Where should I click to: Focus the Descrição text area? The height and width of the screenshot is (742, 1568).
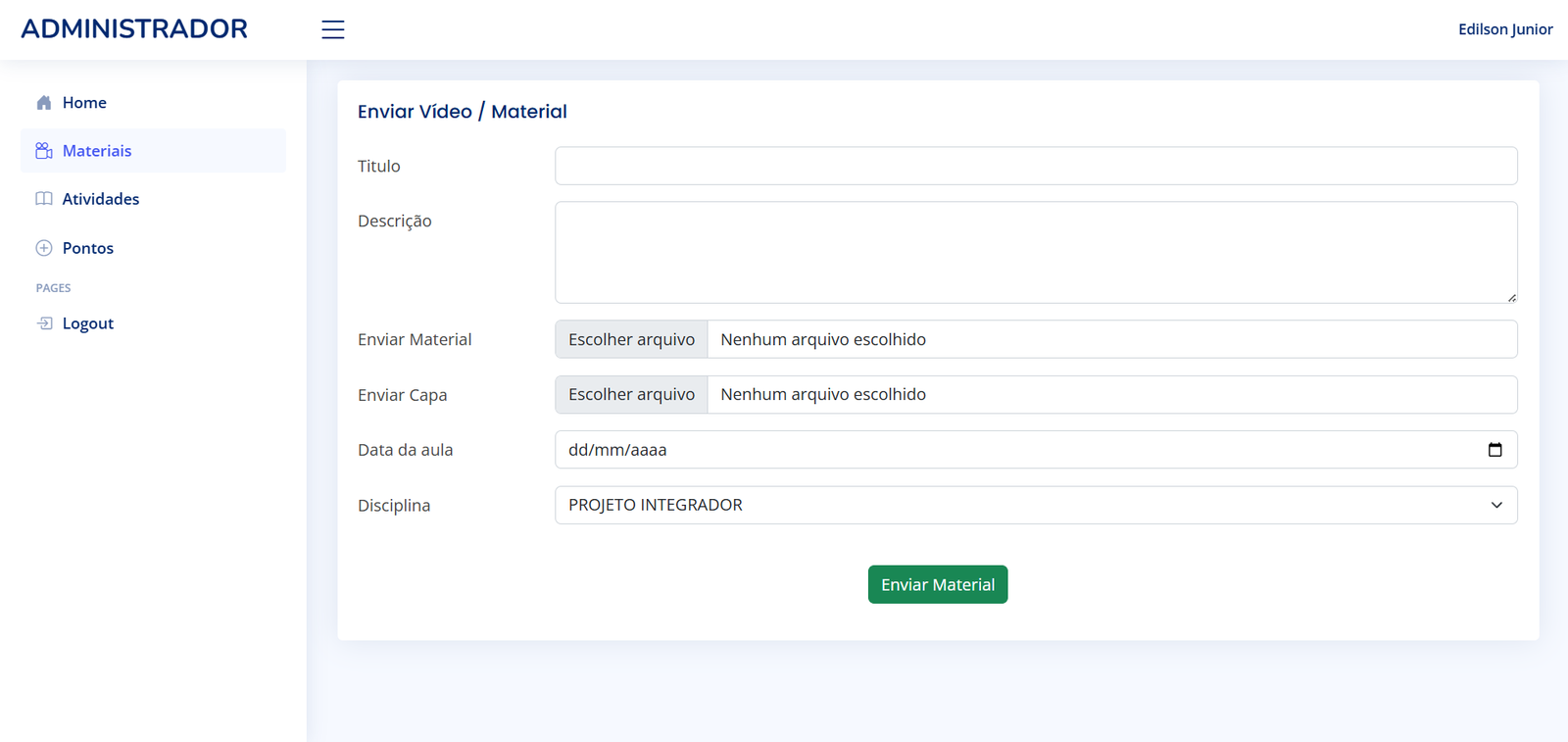coord(1036,253)
